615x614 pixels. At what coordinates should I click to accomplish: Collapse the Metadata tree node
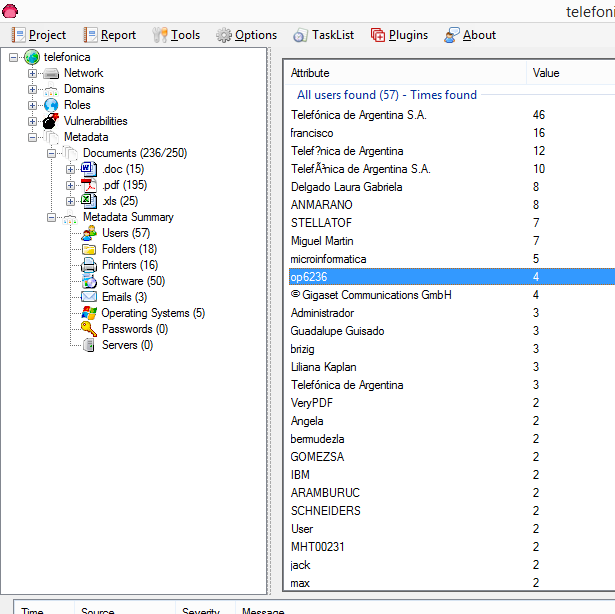(33, 137)
